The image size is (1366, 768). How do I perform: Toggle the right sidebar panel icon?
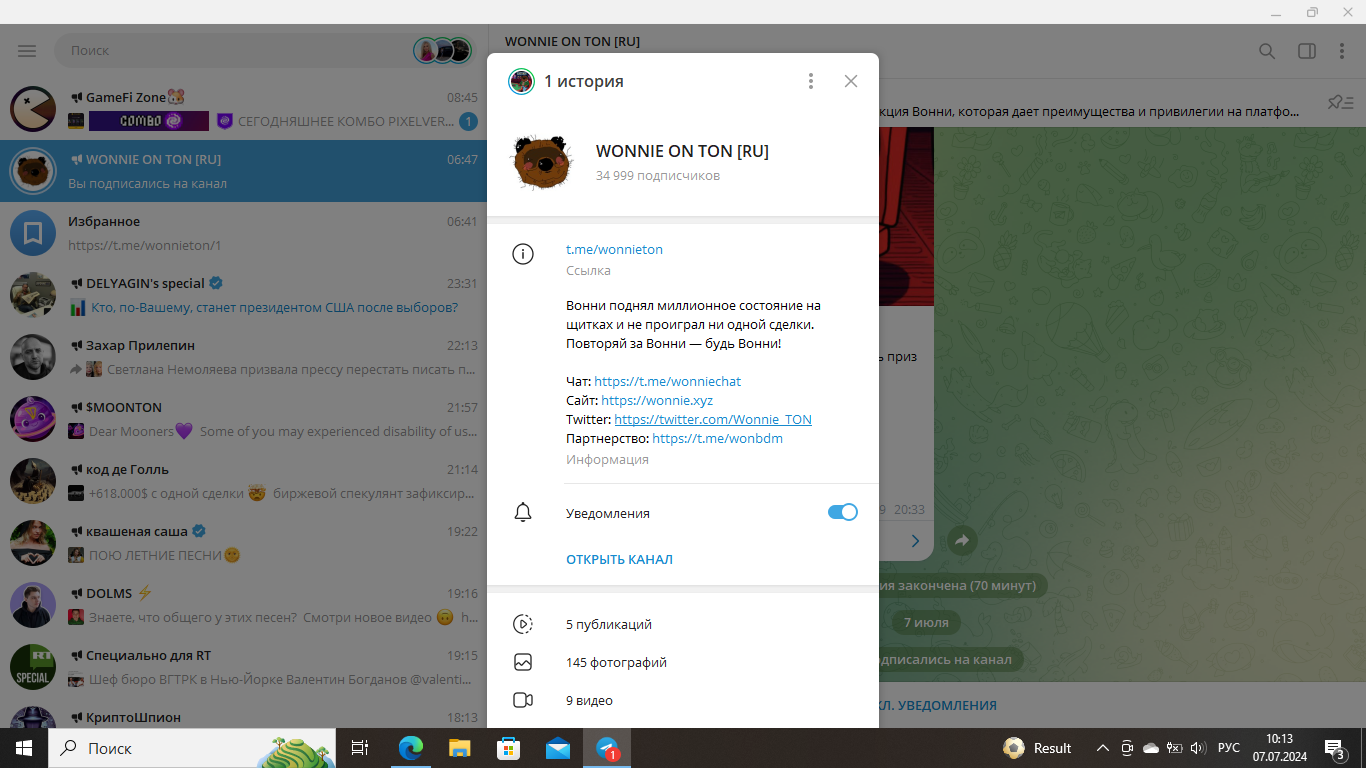coord(1307,51)
